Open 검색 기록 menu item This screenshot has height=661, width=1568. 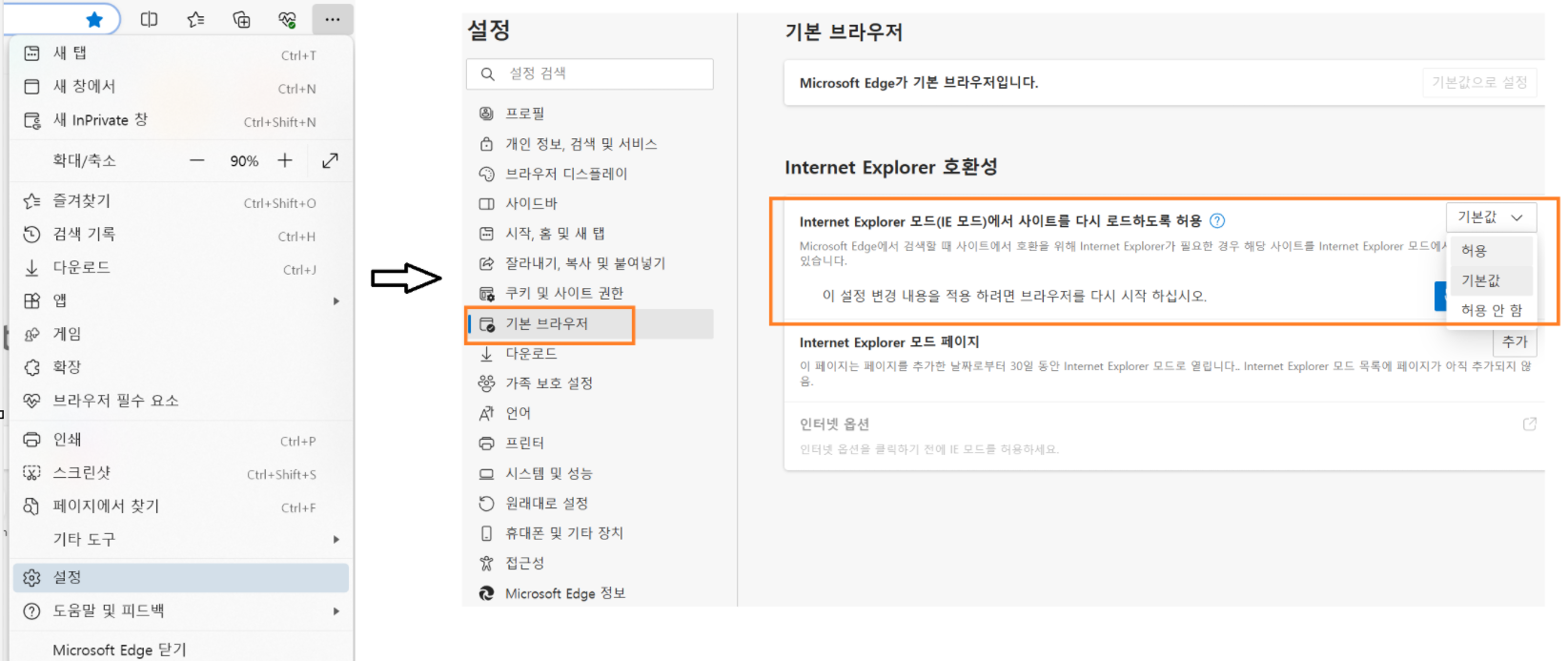[x=181, y=235]
